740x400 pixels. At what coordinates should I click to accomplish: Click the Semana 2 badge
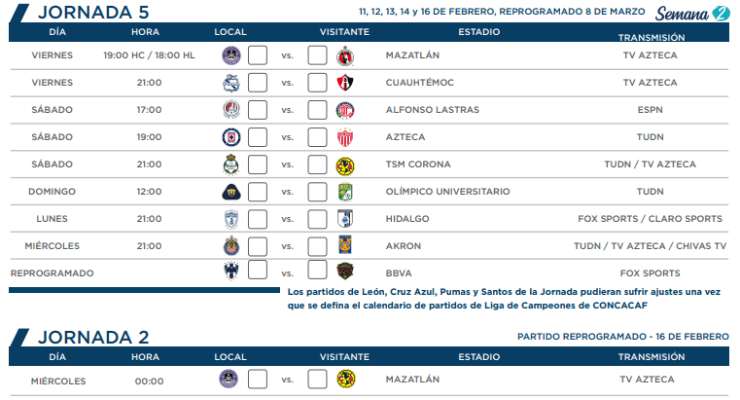(x=693, y=13)
